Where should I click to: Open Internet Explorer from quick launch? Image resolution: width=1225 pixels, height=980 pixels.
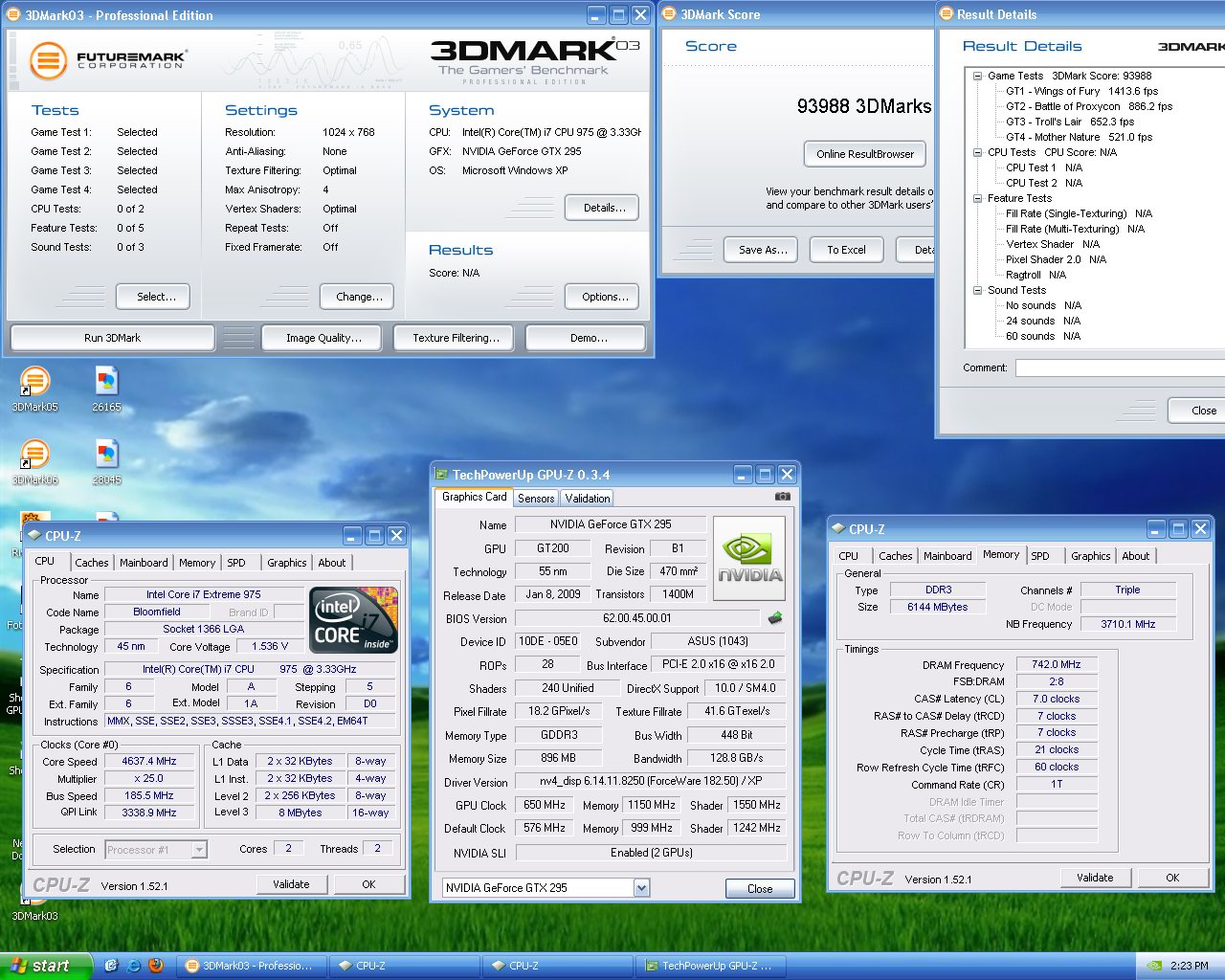pyautogui.click(x=134, y=966)
